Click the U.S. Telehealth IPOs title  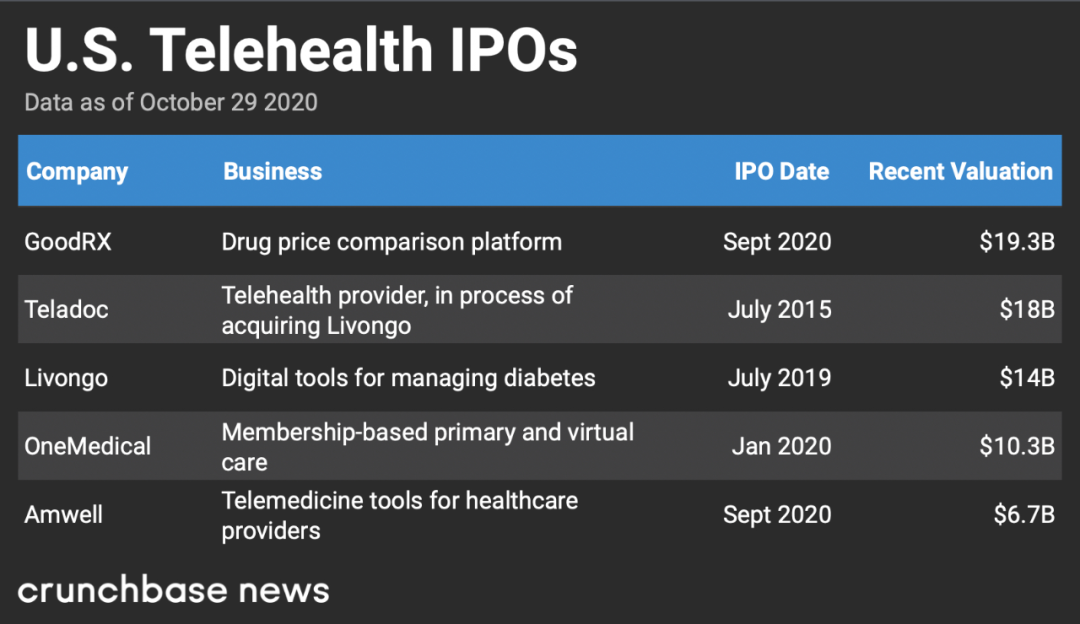click(301, 50)
